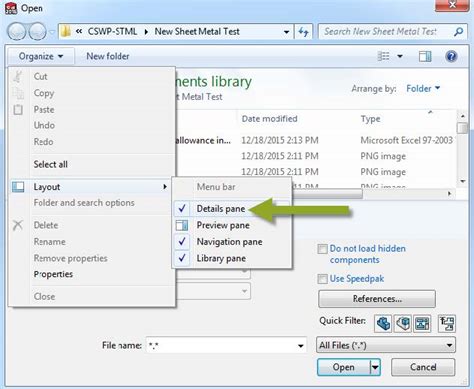Click the refresh icon beside address bar
474x389 pixels.
coord(303,32)
